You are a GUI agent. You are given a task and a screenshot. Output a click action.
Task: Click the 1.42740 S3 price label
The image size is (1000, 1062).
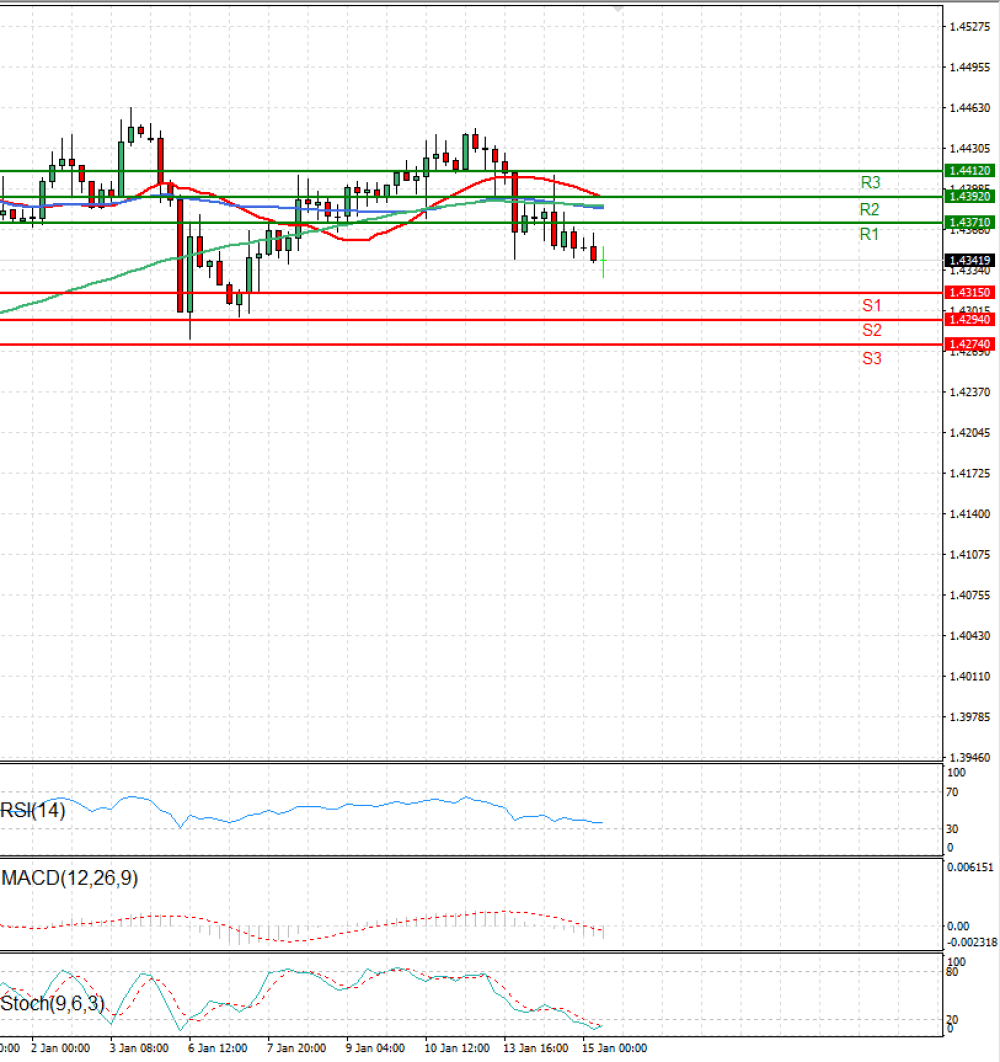click(x=970, y=344)
